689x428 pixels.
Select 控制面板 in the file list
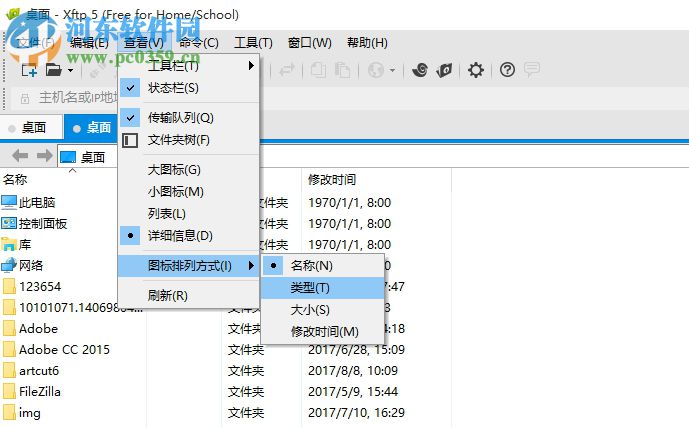click(x=34, y=223)
